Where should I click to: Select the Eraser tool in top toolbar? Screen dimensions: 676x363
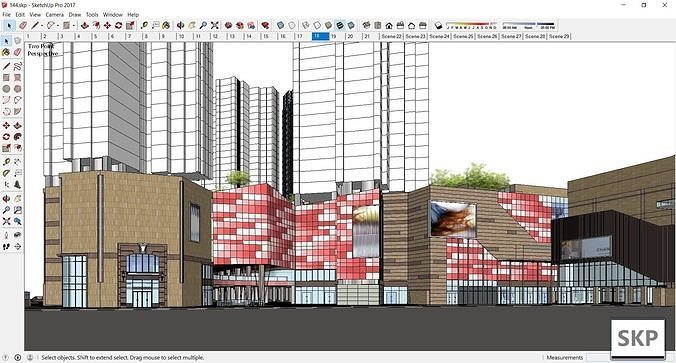coord(23,25)
